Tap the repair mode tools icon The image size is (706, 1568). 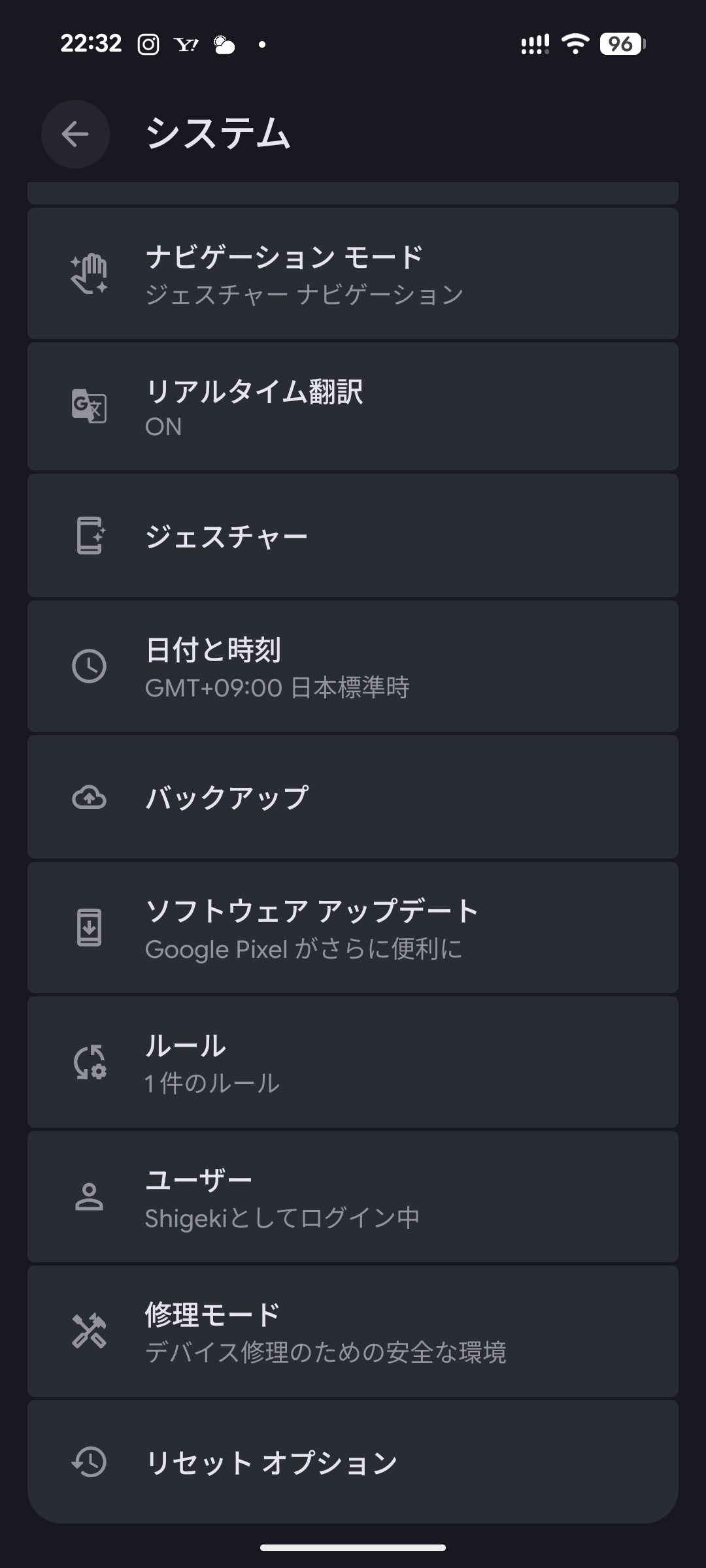pos(89,1331)
